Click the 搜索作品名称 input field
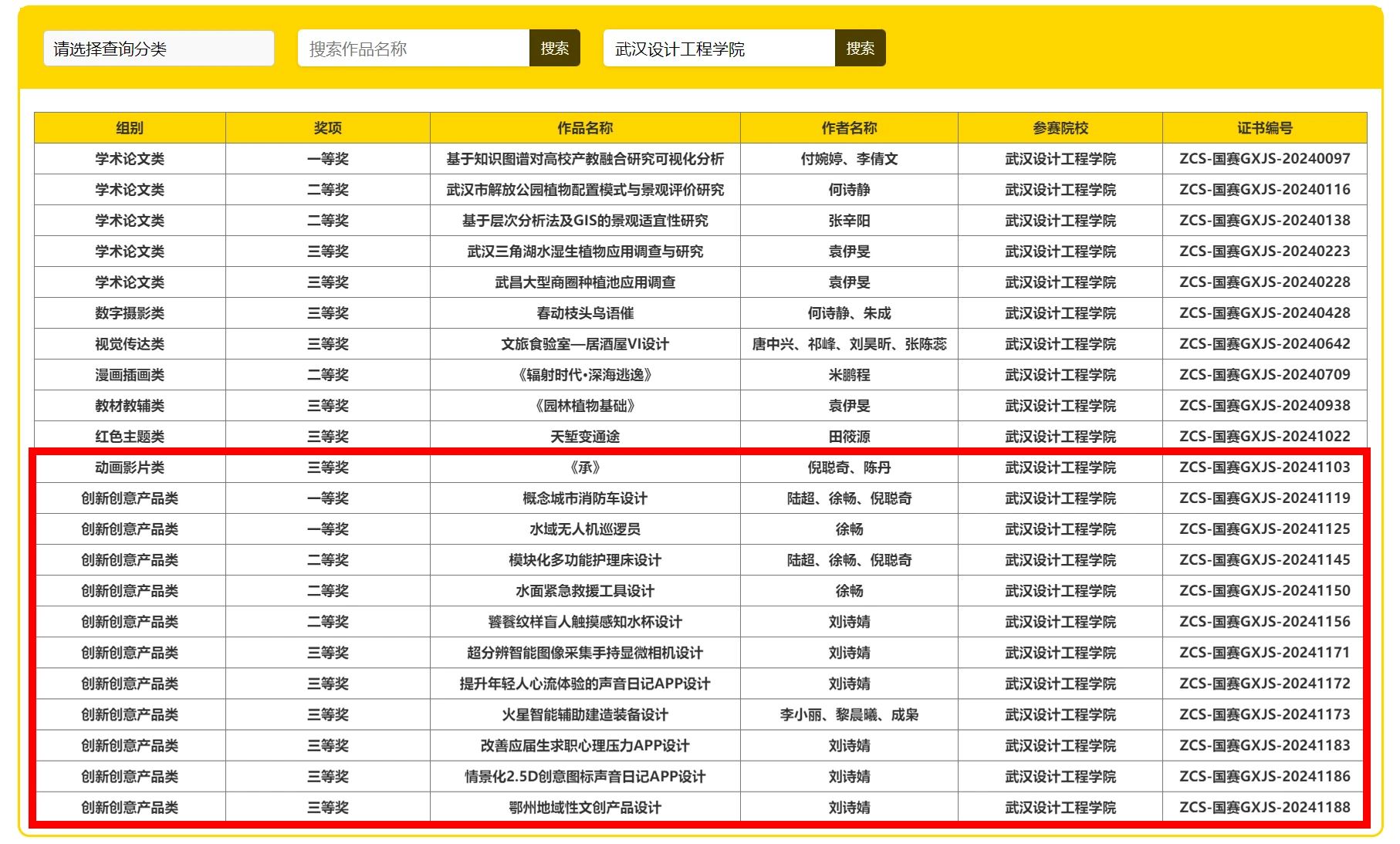This screenshot has height=844, width=1400. click(x=414, y=49)
